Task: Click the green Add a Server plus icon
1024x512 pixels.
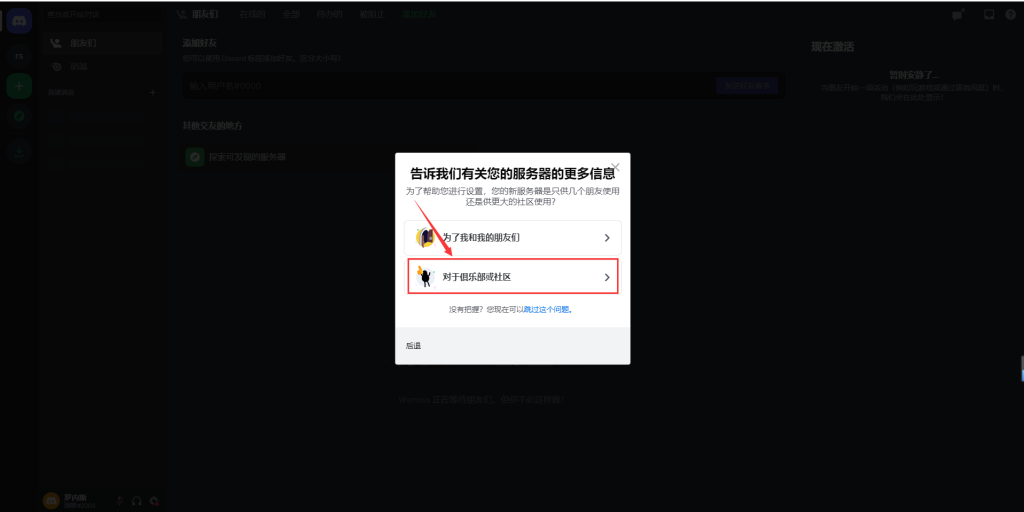Action: tap(19, 86)
